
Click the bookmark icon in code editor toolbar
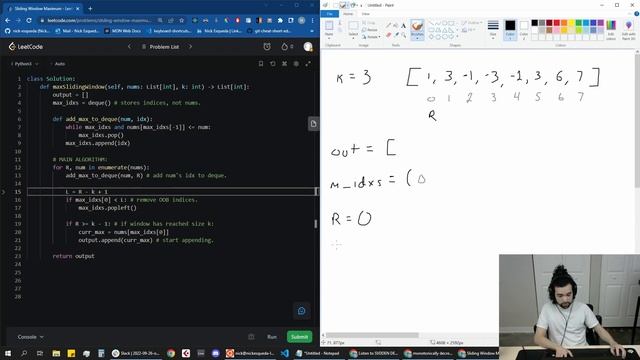point(261,64)
